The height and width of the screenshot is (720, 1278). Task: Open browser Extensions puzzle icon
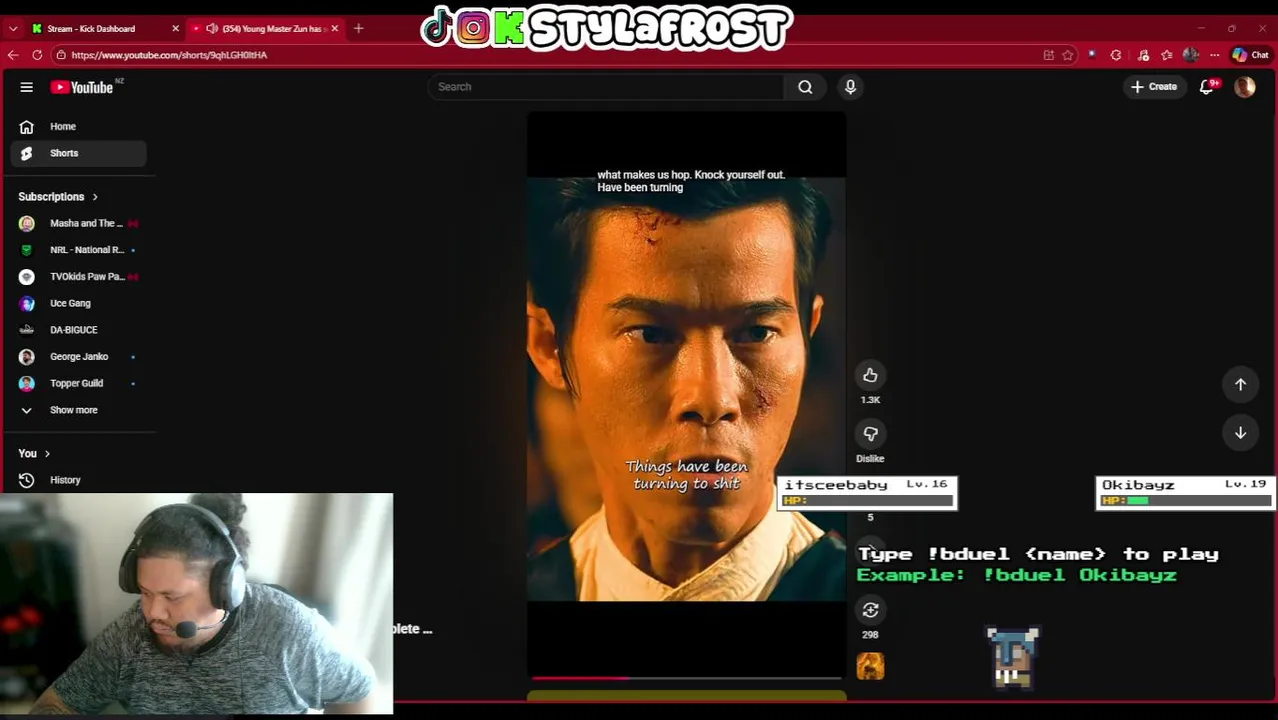click(x=1116, y=55)
